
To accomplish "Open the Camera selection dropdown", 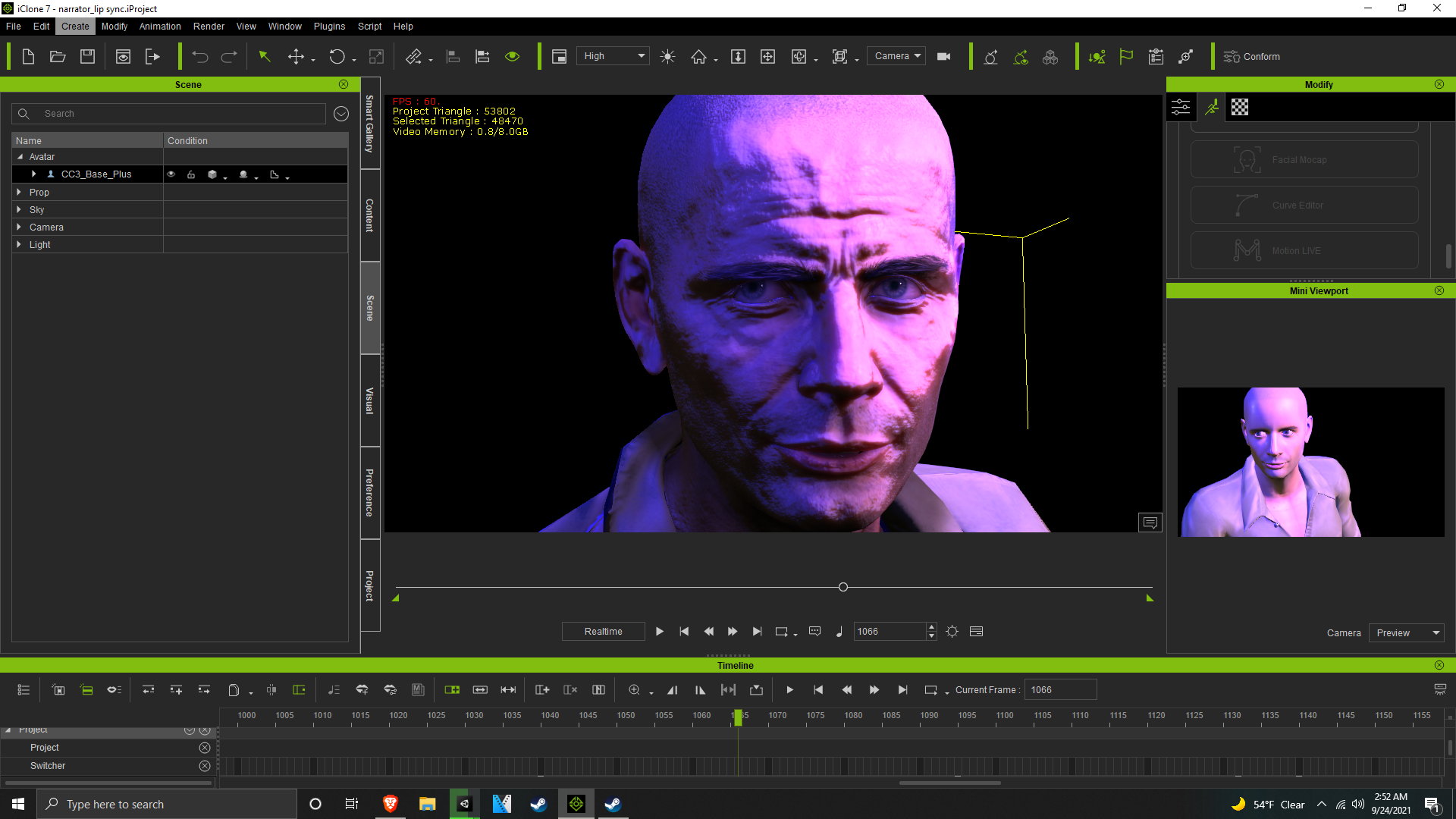I will click(897, 56).
